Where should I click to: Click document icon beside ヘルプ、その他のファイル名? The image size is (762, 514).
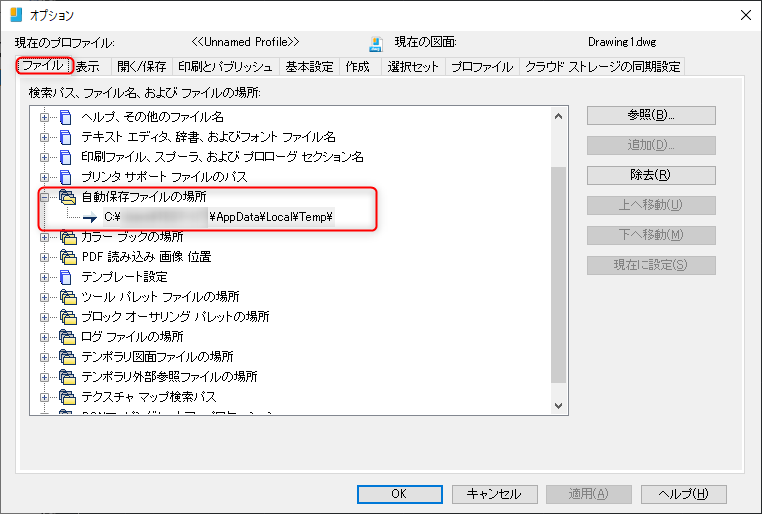65,117
